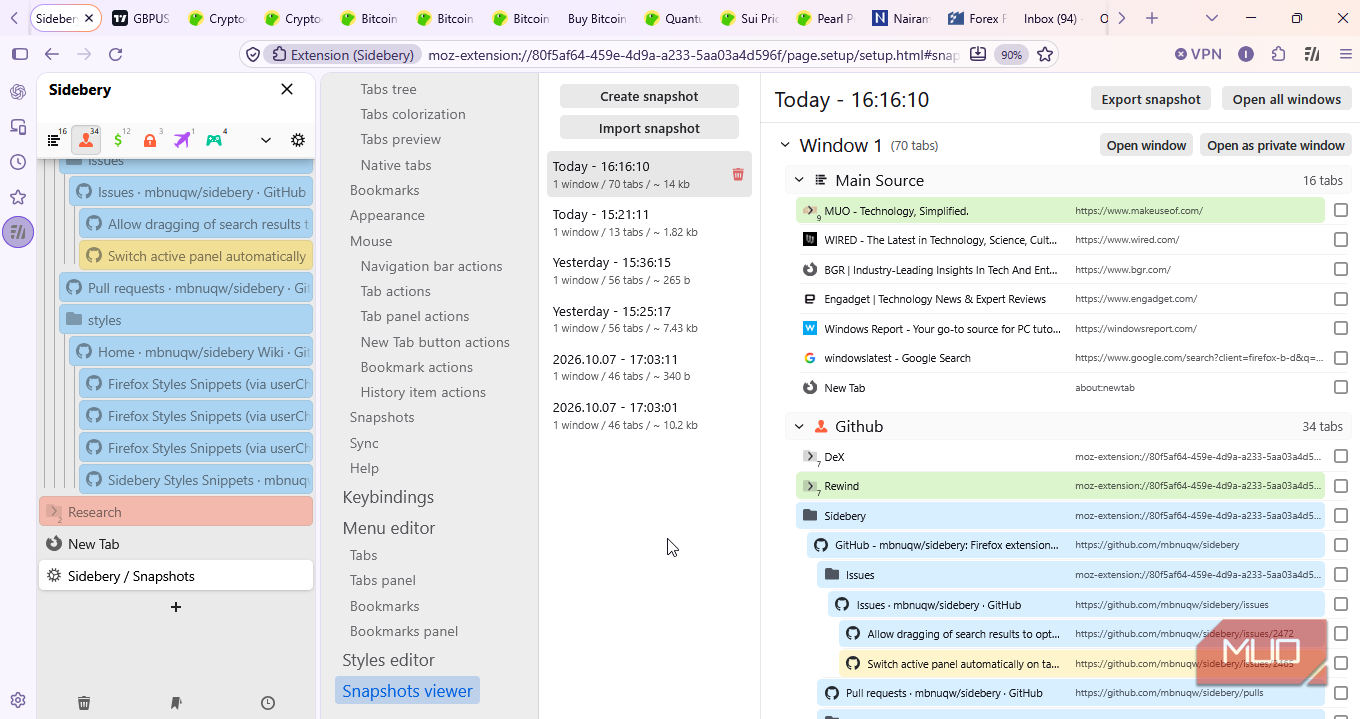Open the green dollar-sign panel

coord(119,140)
